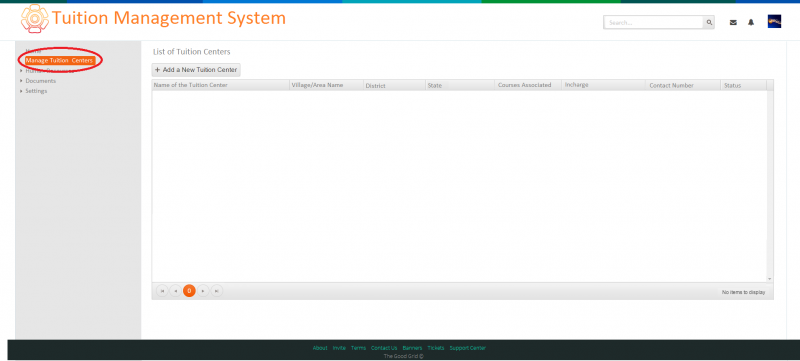Jump to the last grid page
This screenshot has height=361, width=800.
[217, 291]
